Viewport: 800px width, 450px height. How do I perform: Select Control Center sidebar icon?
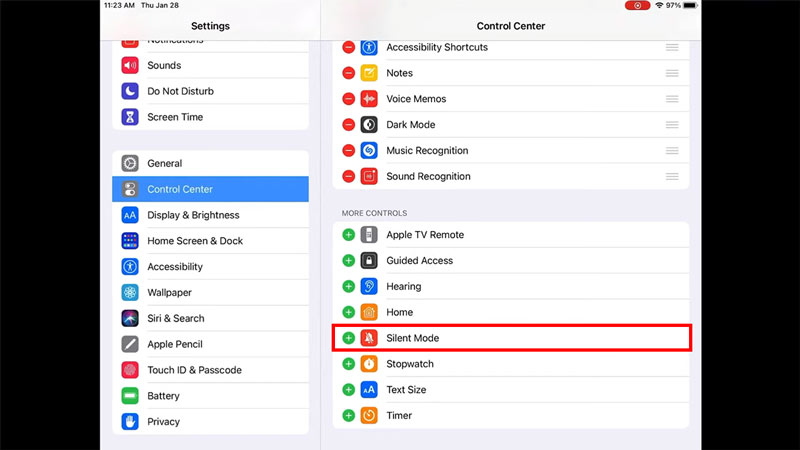pyautogui.click(x=130, y=189)
